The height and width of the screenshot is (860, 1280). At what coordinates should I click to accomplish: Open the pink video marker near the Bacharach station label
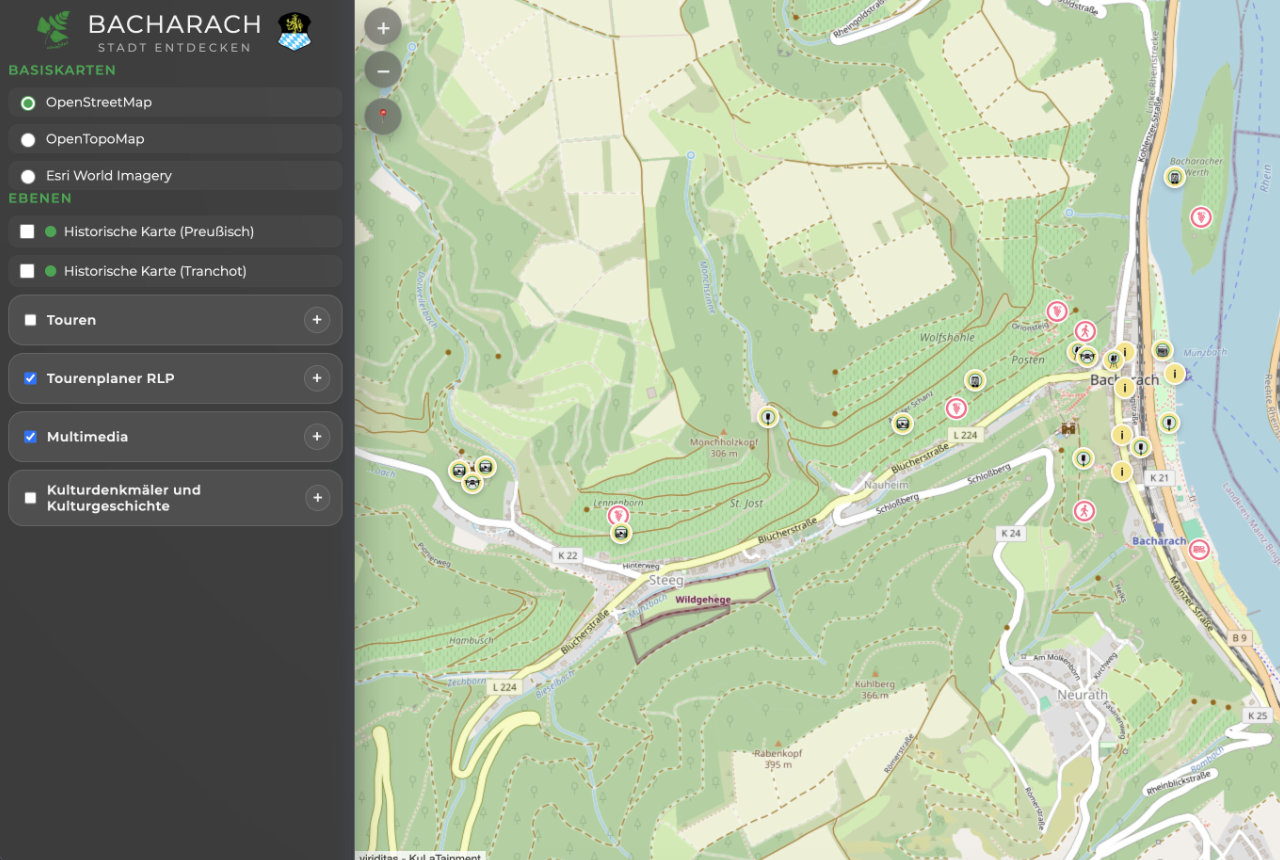pos(1198,548)
